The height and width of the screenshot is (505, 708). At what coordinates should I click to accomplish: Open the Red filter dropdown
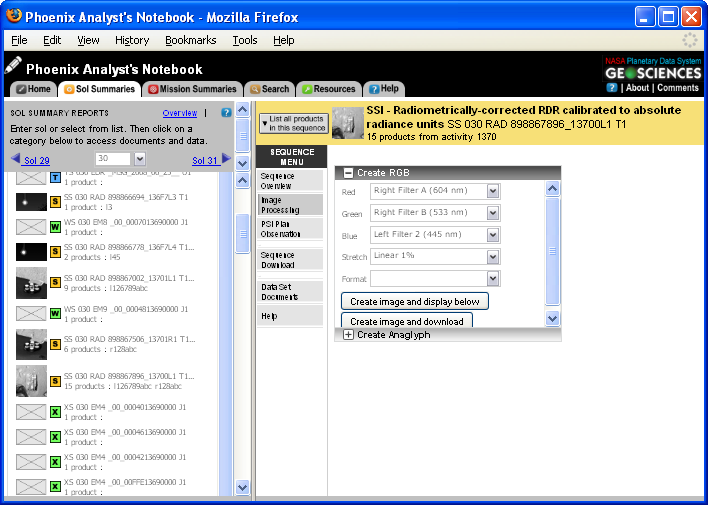[492, 191]
